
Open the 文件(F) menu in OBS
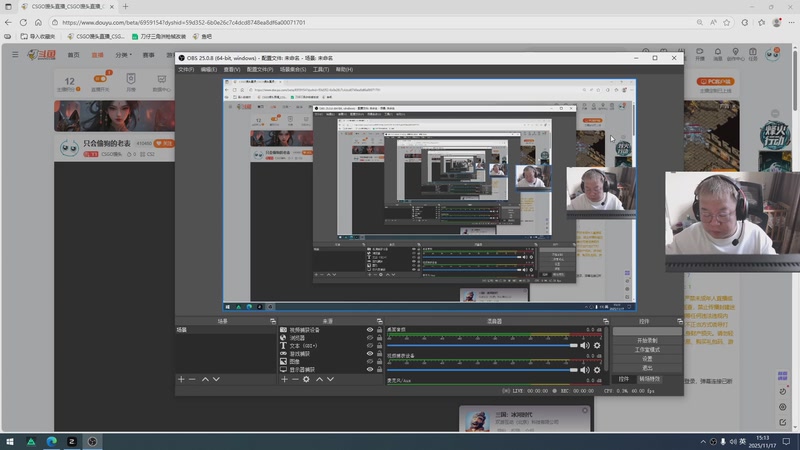click(x=186, y=69)
